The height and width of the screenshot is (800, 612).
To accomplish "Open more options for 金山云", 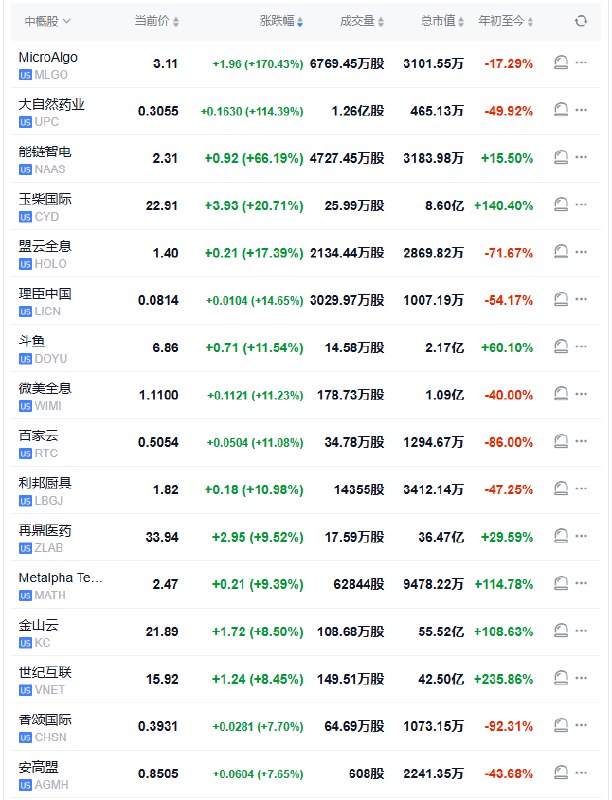I will pyautogui.click(x=581, y=631).
